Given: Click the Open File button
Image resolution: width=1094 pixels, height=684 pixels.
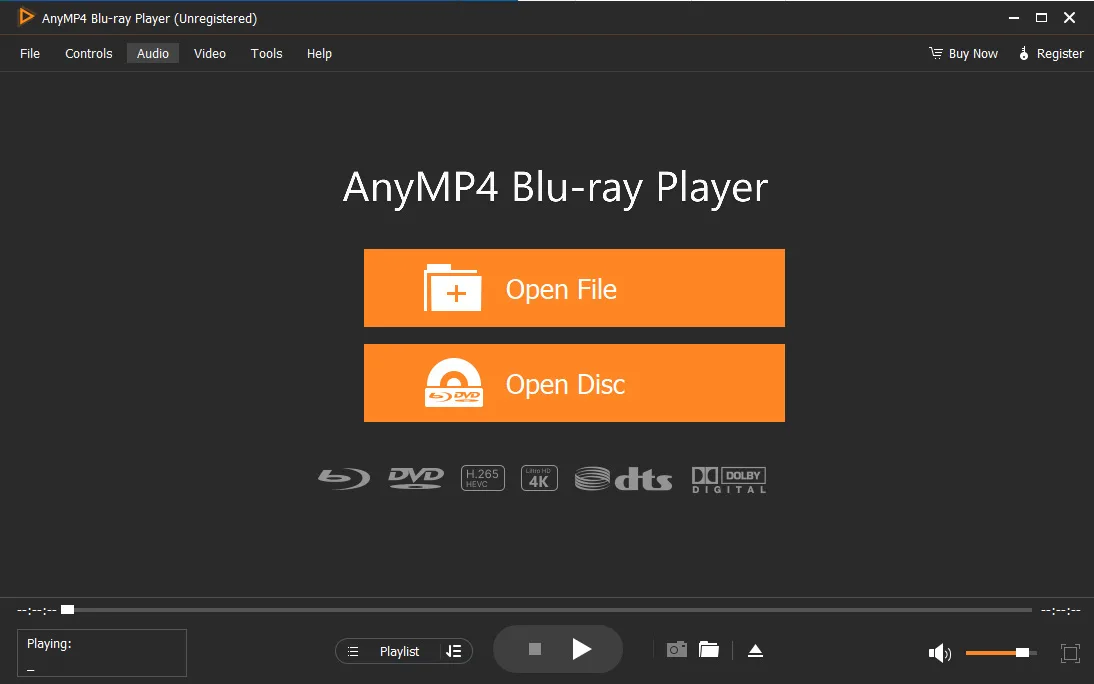Looking at the screenshot, I should (x=574, y=288).
